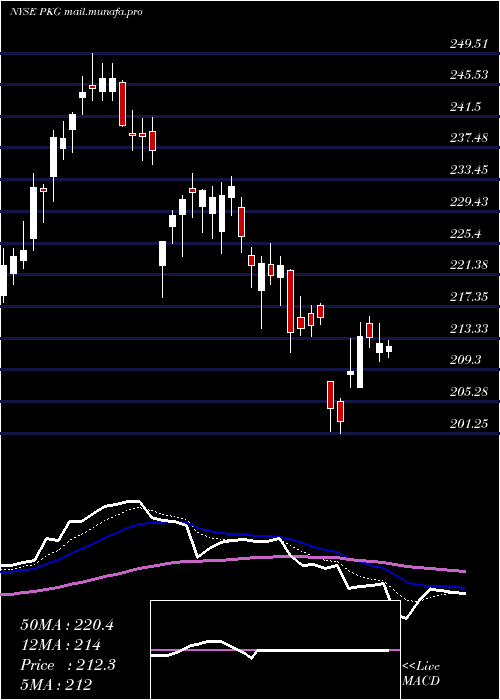500x700 pixels.
Task: Click the 233.45 price level label
Action: pyautogui.click(x=468, y=170)
